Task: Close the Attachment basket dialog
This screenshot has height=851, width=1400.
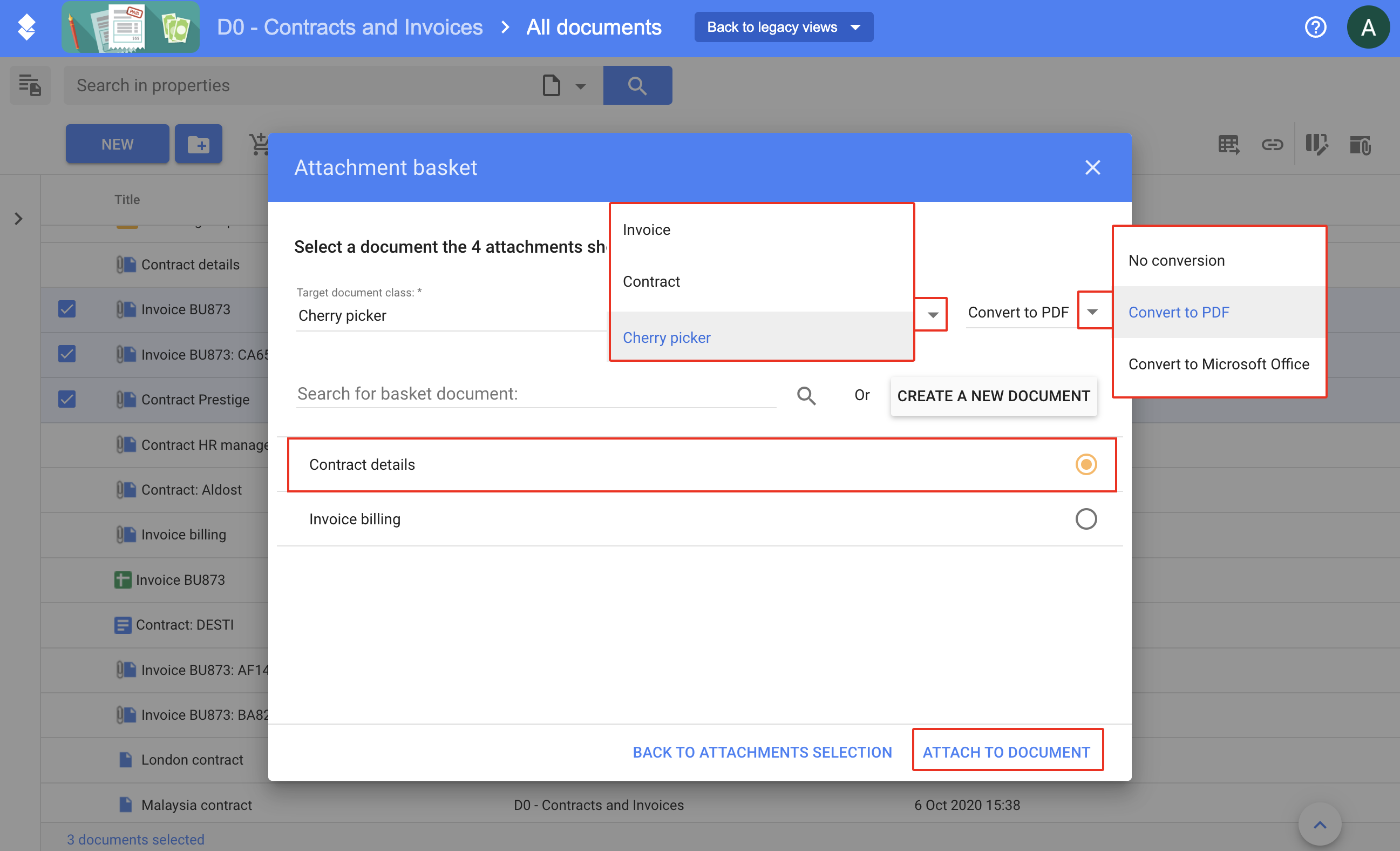Action: [x=1092, y=168]
